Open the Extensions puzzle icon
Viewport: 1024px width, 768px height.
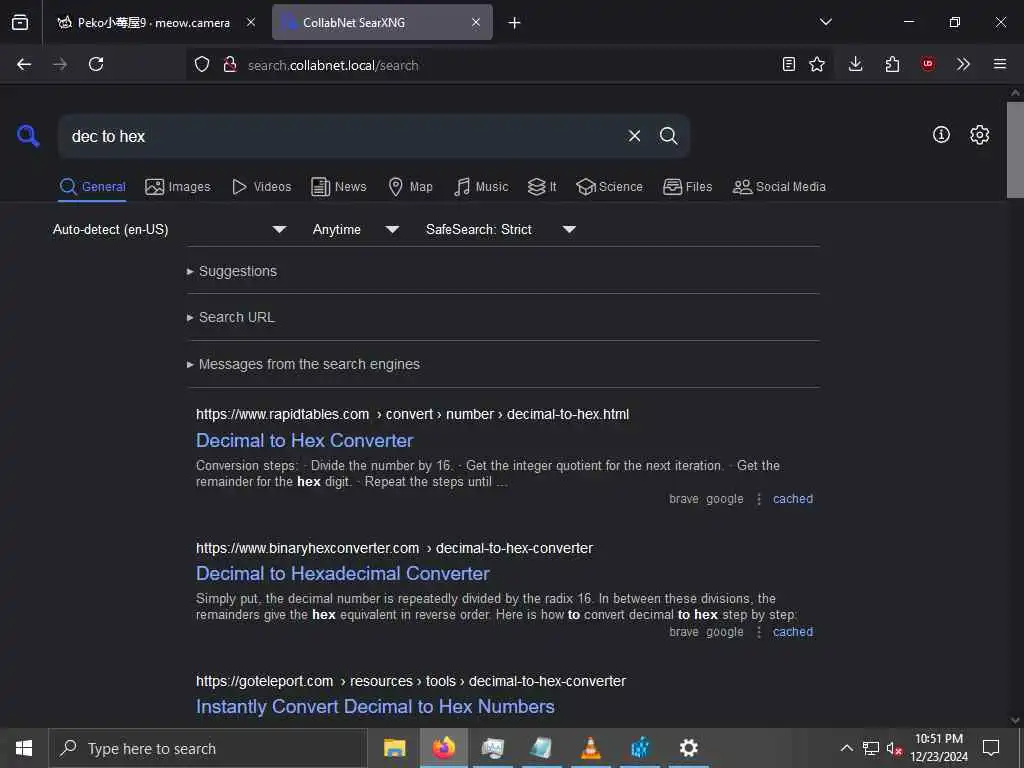pos(892,64)
